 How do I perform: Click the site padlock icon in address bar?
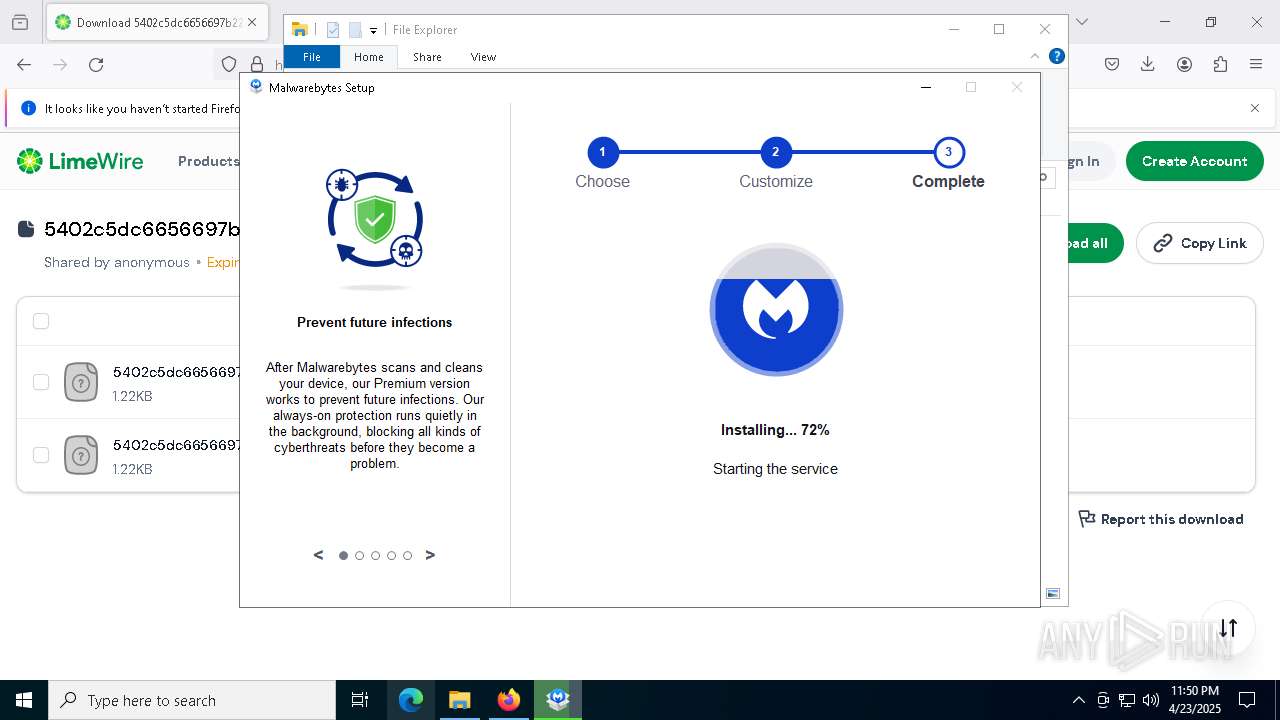[257, 64]
